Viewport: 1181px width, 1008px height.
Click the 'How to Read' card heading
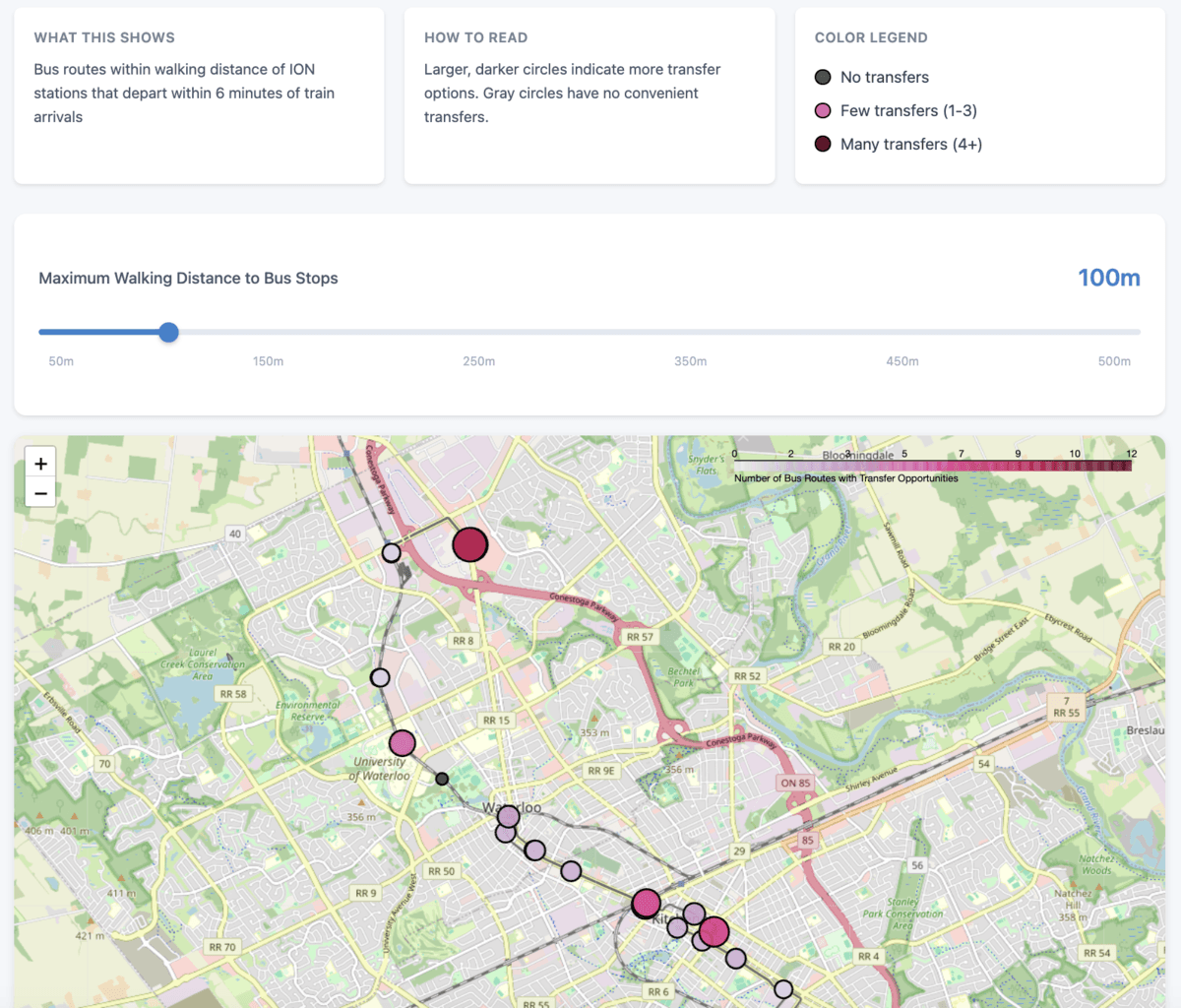coord(475,37)
